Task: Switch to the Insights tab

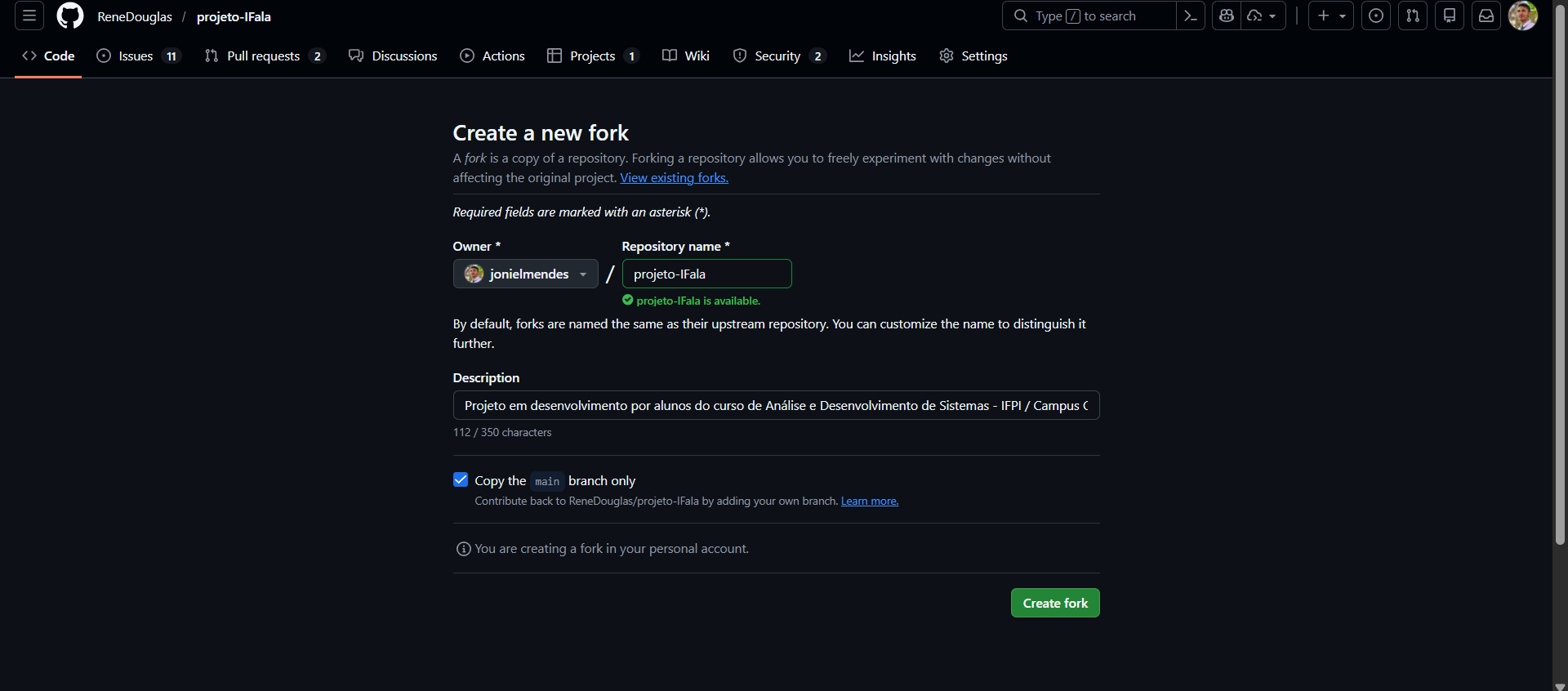Action: 883,56
